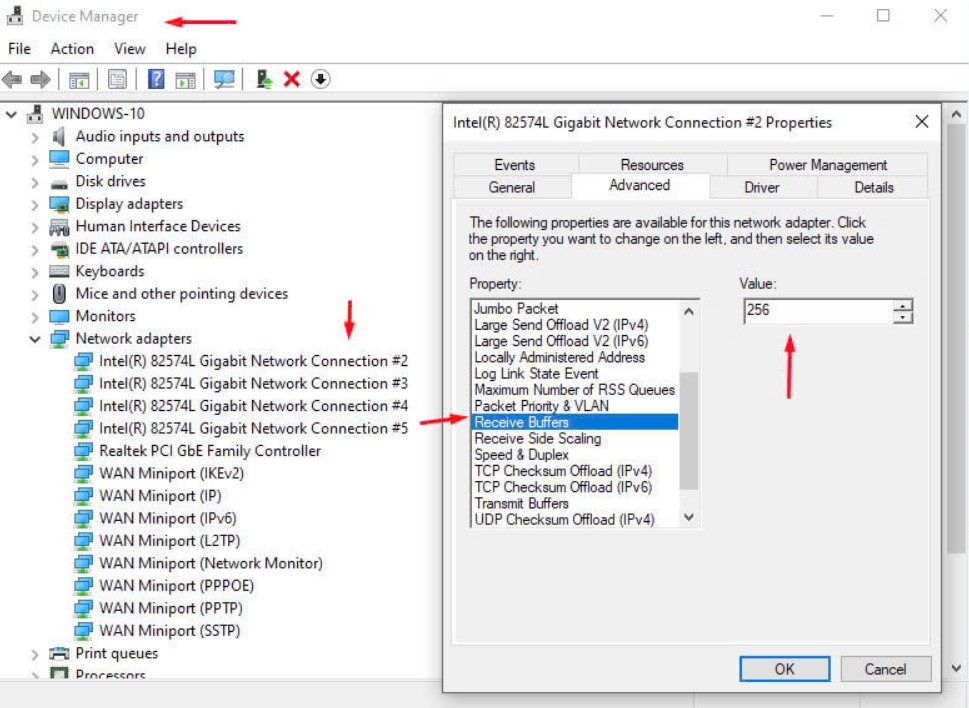Click the Disk drives icon
Image resolution: width=969 pixels, height=708 pixels.
[59, 183]
